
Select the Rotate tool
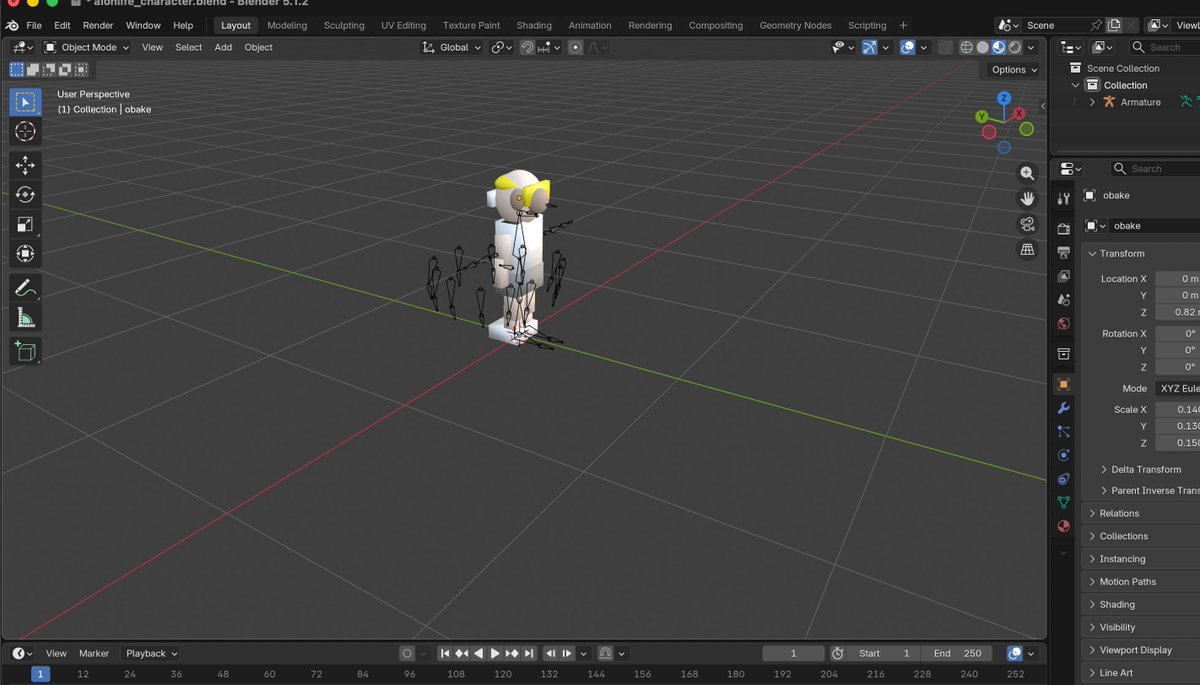(x=26, y=195)
